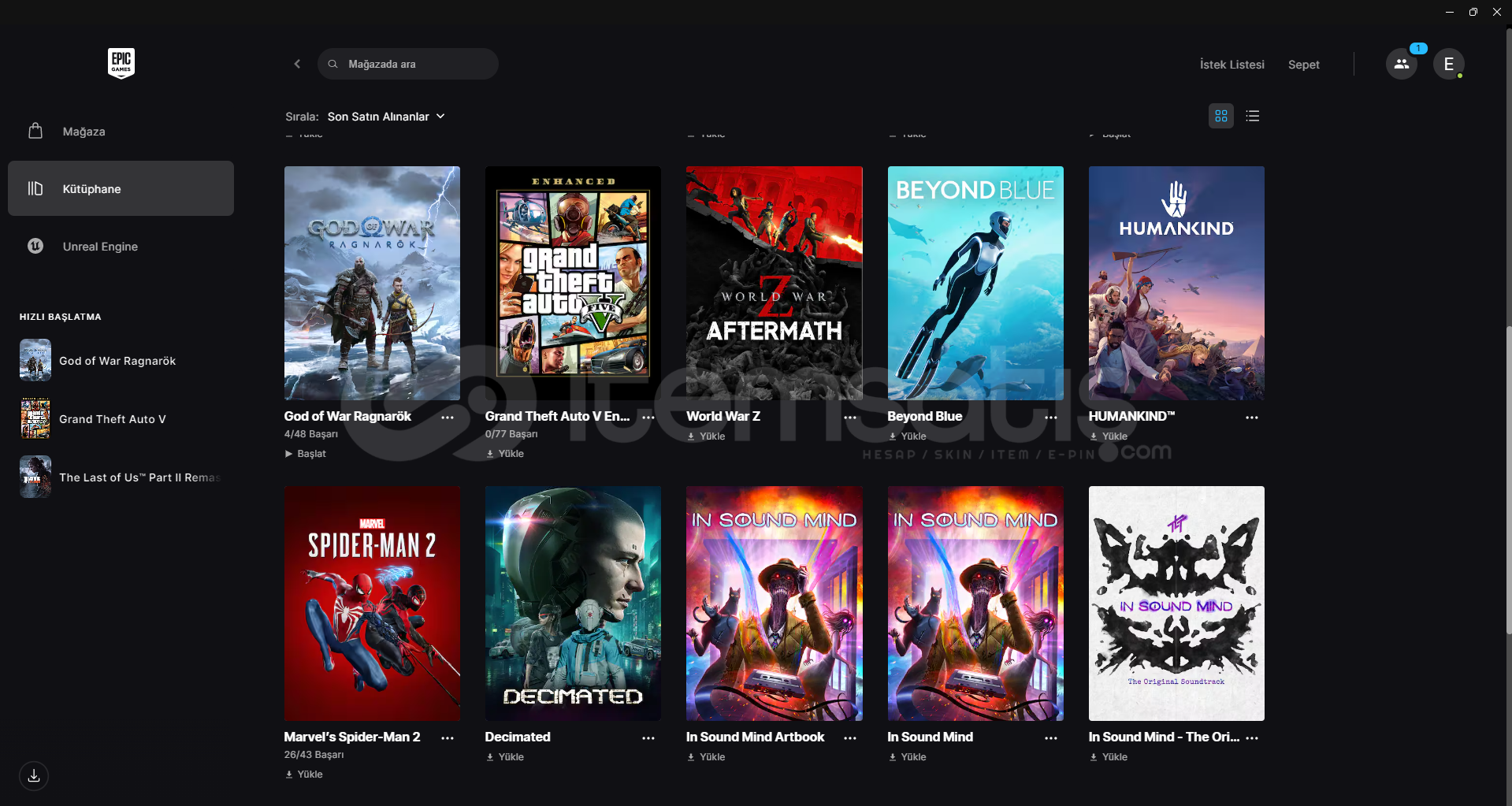Click the Epic Games logo
The image size is (1512, 806).
121,63
